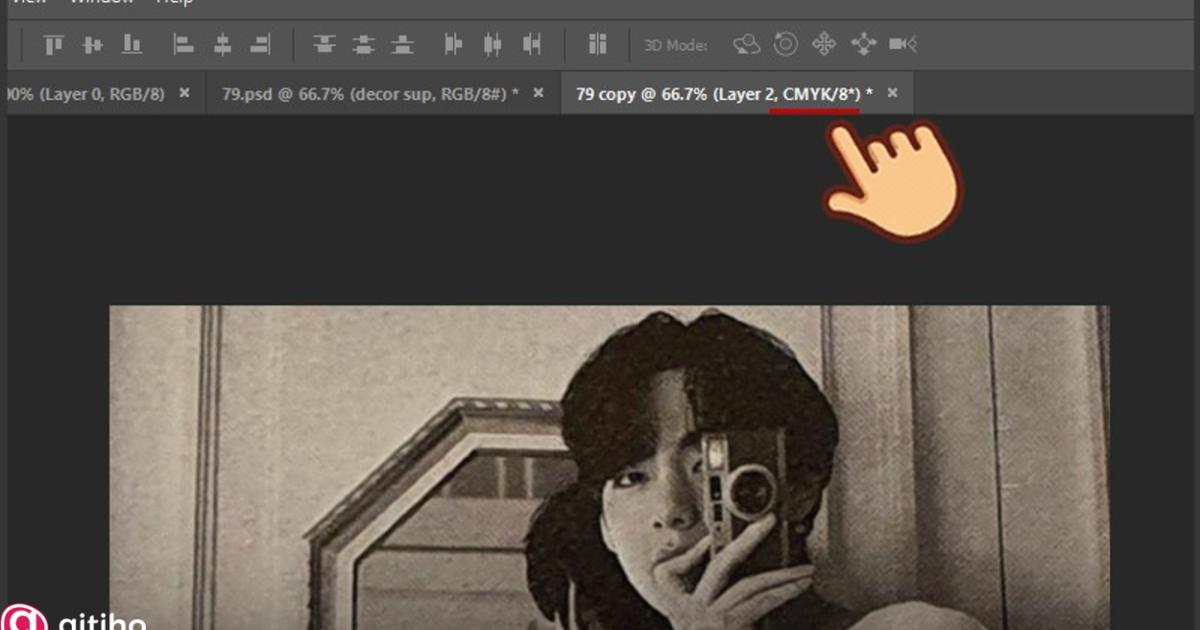This screenshot has height=630, width=1200.
Task: Click the Slide 3D camera mode icon
Action: coord(862,44)
